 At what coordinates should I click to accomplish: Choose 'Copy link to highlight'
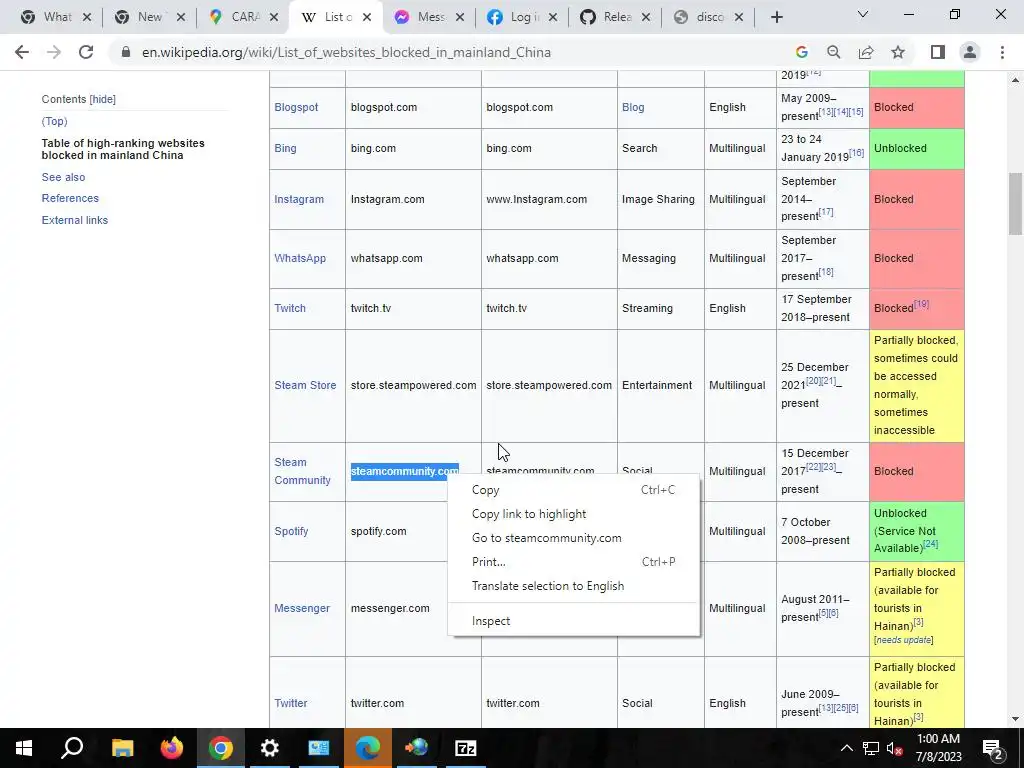point(573,514)
